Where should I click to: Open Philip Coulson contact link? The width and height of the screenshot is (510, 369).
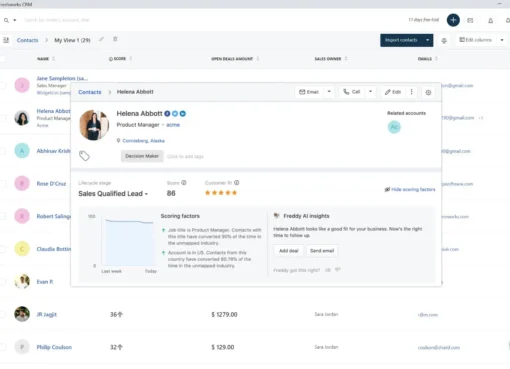[x=54, y=347]
